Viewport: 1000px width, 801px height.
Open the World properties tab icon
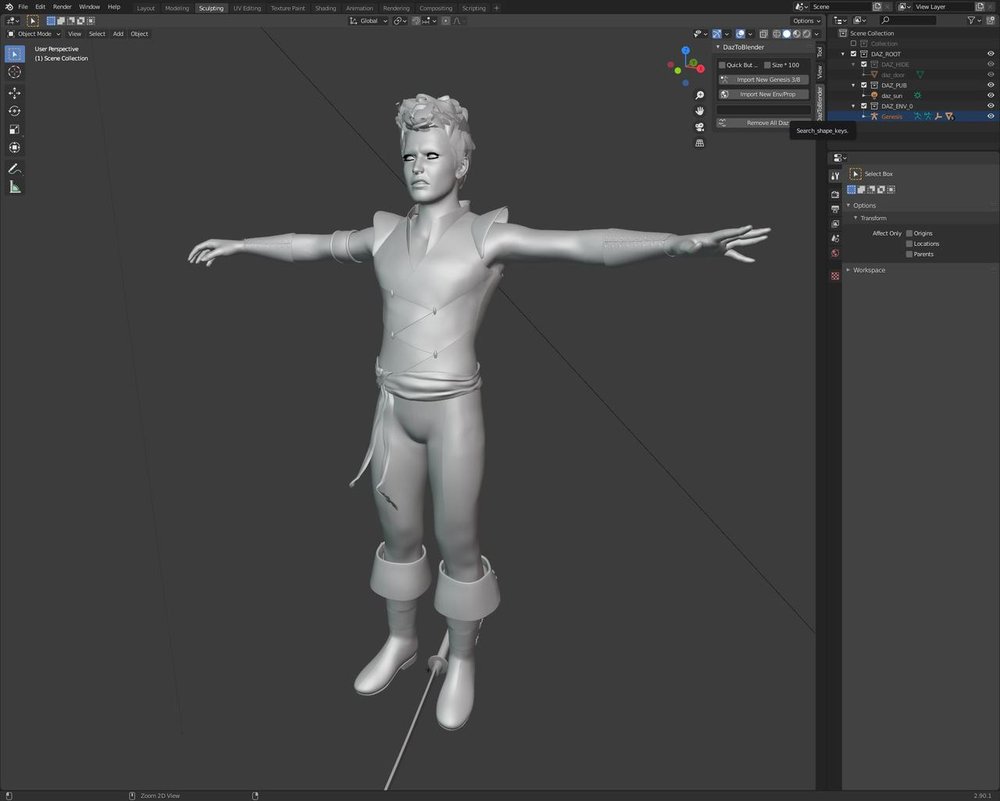(x=835, y=253)
